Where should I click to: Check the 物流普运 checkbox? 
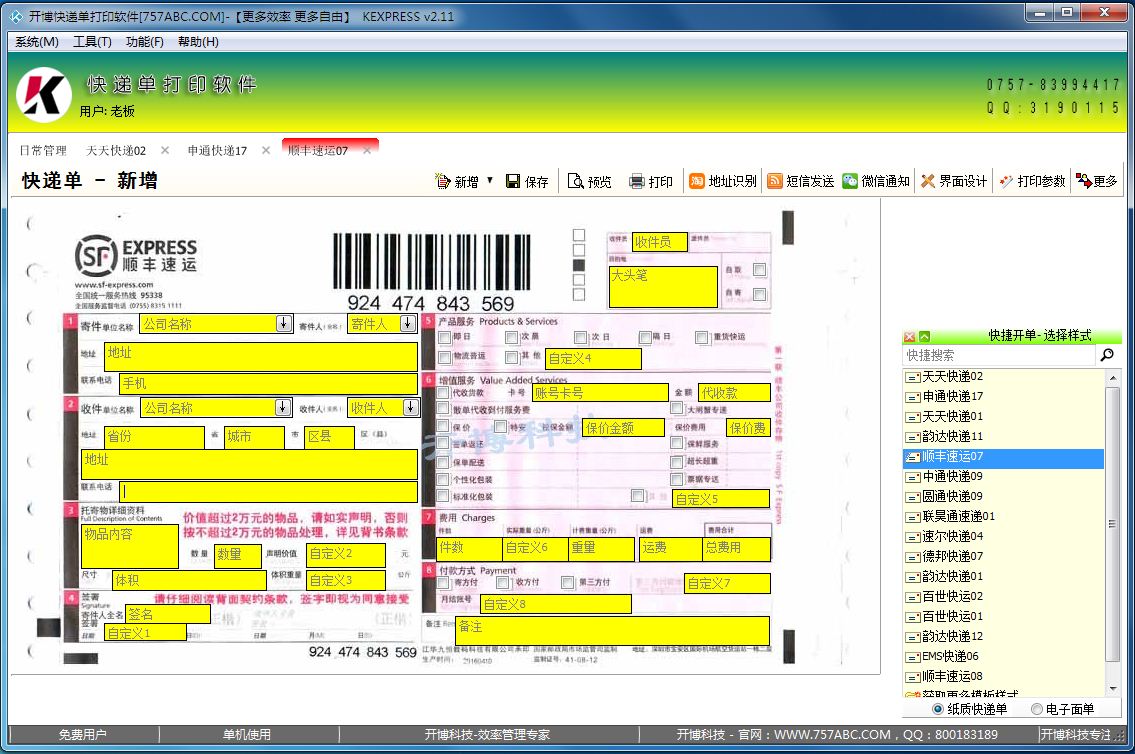444,357
